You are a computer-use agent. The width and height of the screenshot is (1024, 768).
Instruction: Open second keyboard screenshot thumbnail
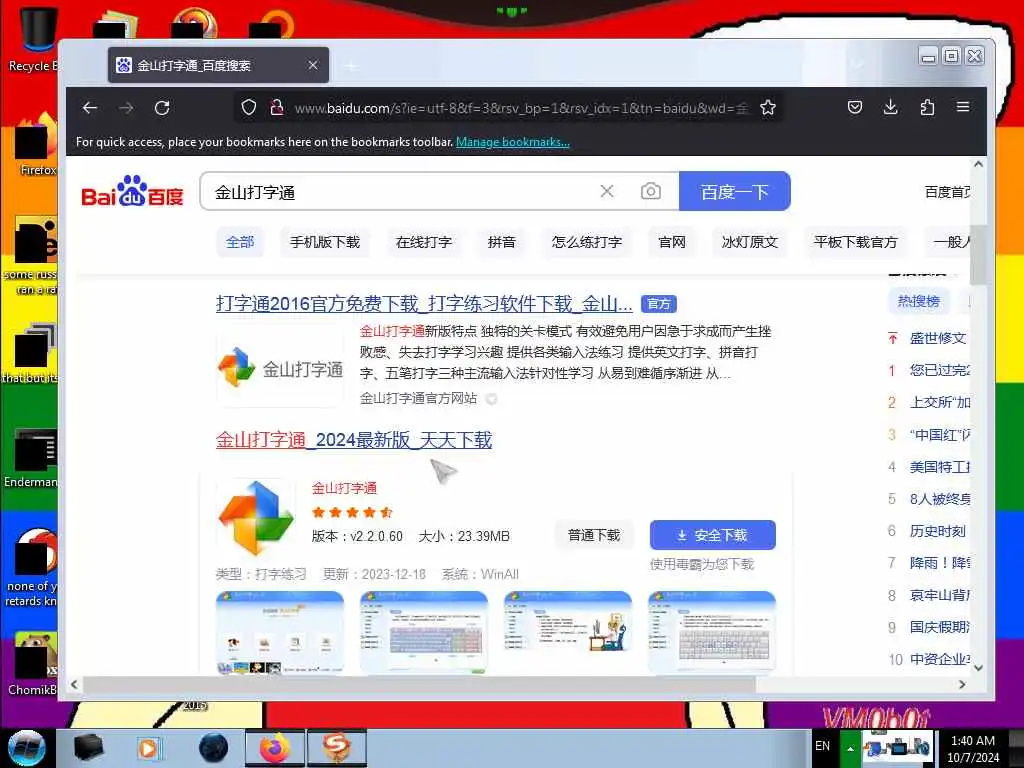tap(424, 632)
